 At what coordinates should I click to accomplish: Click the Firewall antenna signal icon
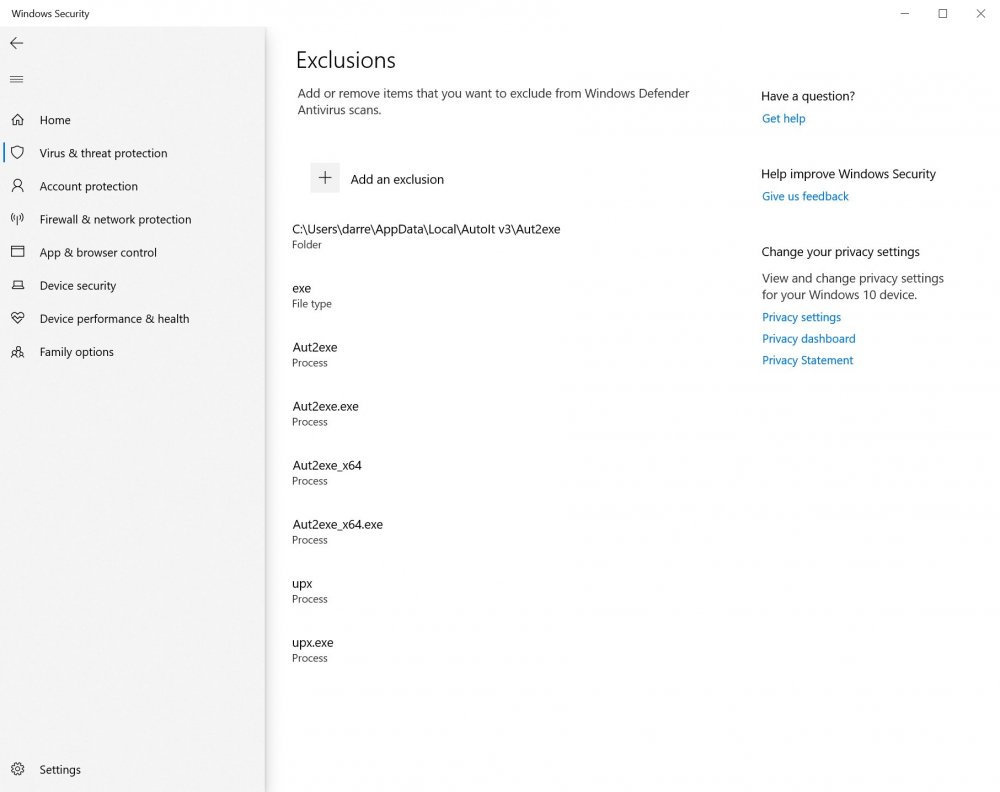point(18,219)
